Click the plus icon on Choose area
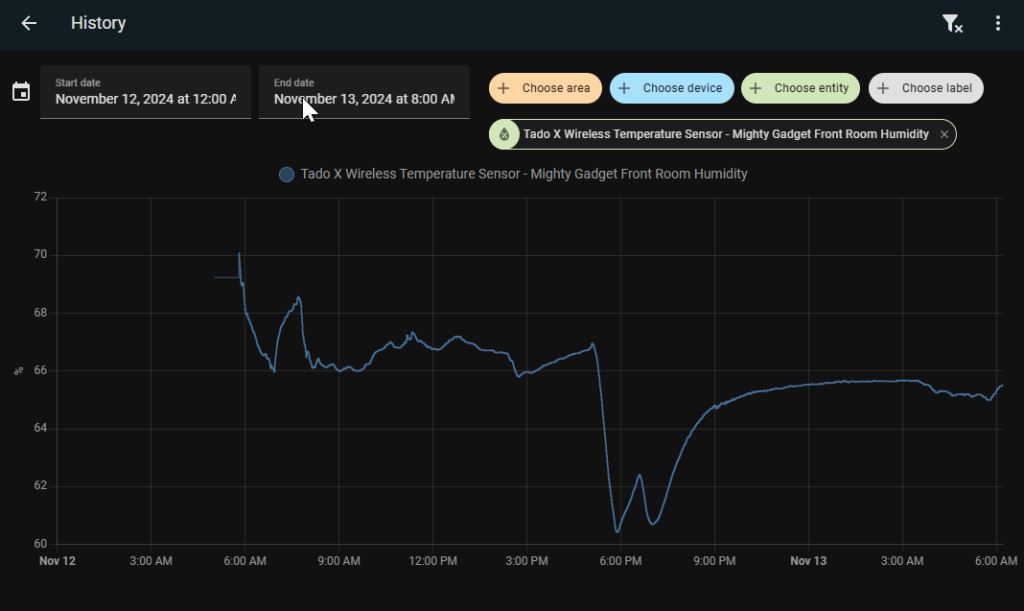The image size is (1024, 611). point(504,88)
